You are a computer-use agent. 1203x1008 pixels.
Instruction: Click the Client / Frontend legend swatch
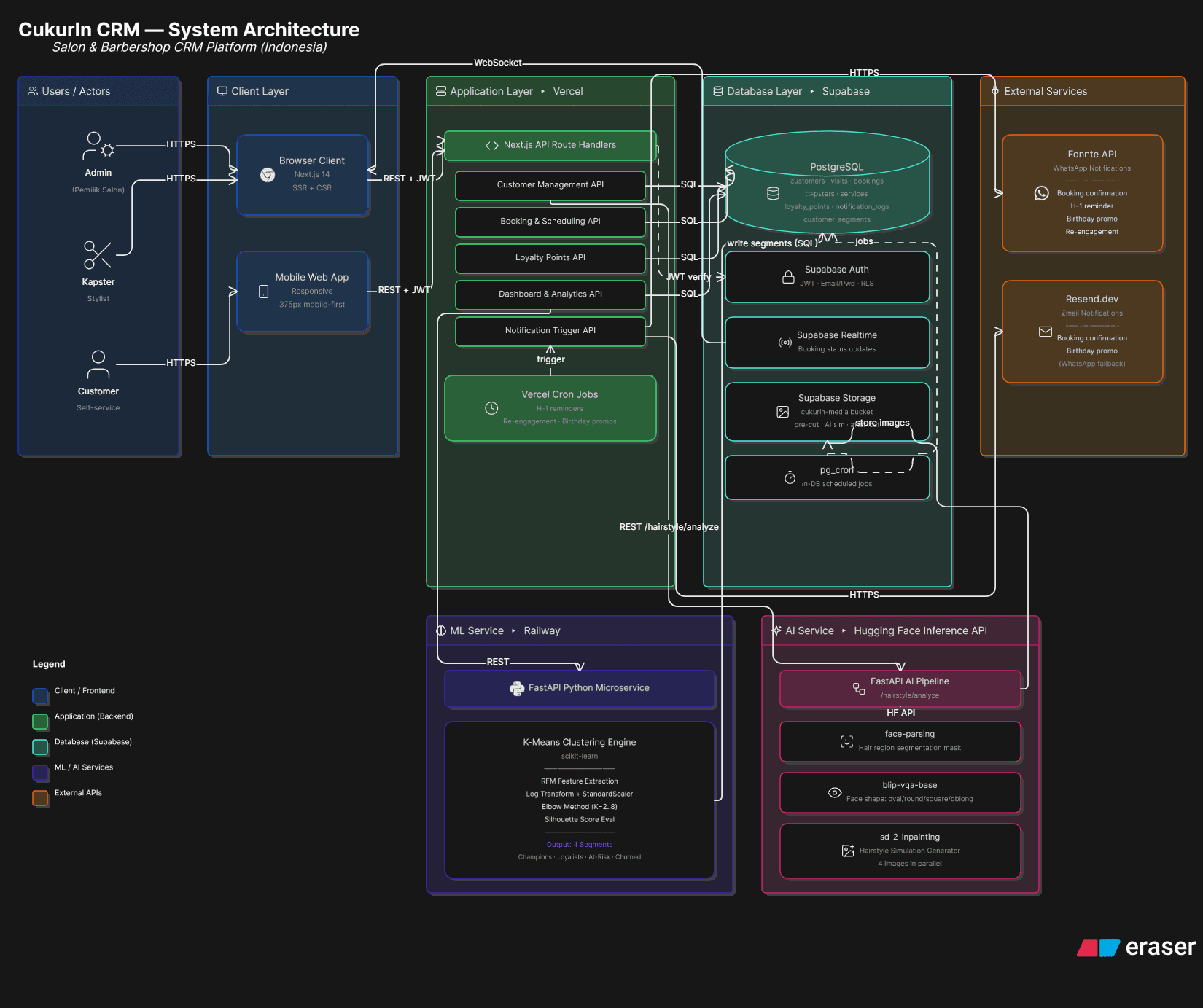point(40,695)
